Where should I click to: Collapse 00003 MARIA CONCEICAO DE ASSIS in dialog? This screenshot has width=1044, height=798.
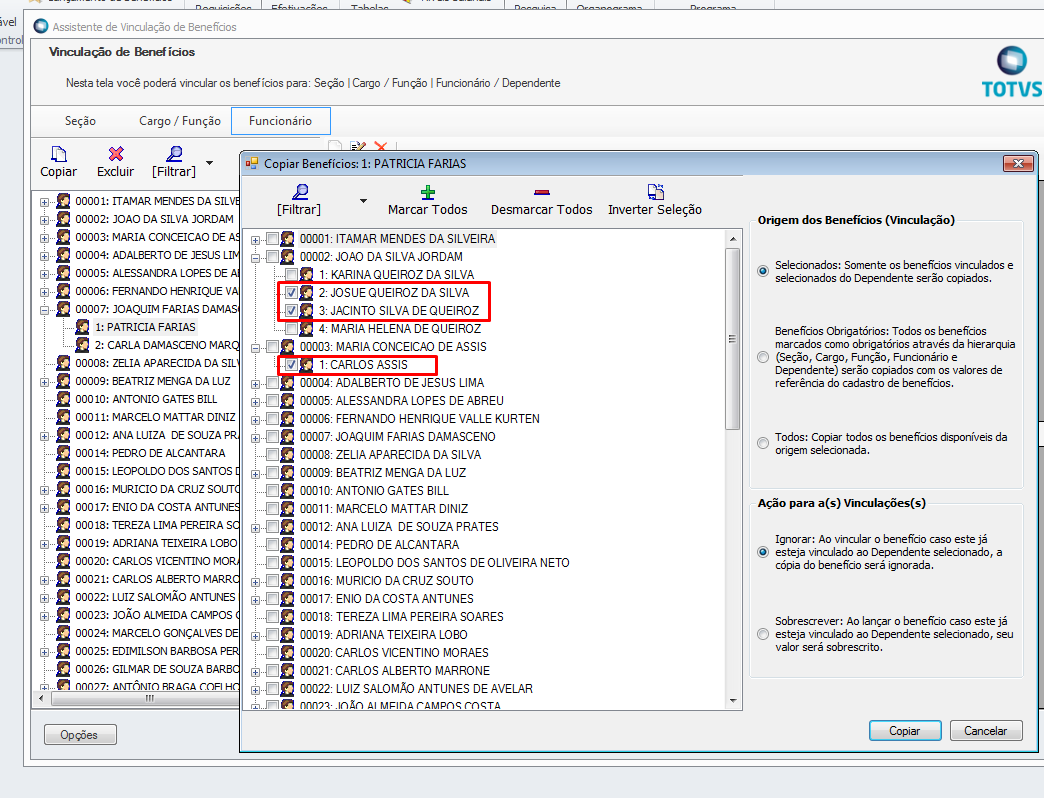[x=256, y=348]
